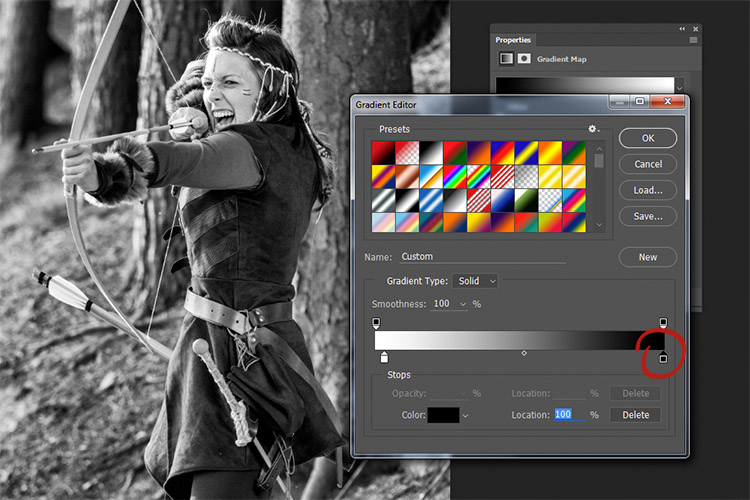
Task: Open the Properties panel options menu
Action: click(693, 40)
